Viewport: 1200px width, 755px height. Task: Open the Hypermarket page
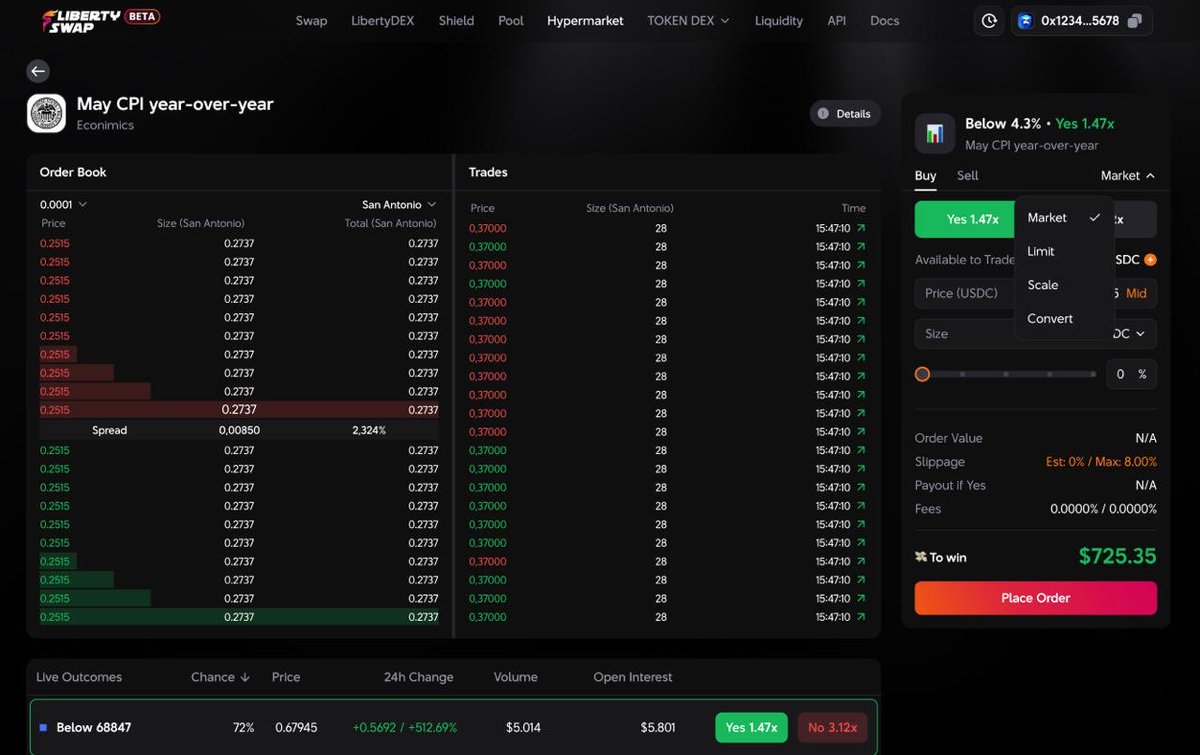coord(585,20)
